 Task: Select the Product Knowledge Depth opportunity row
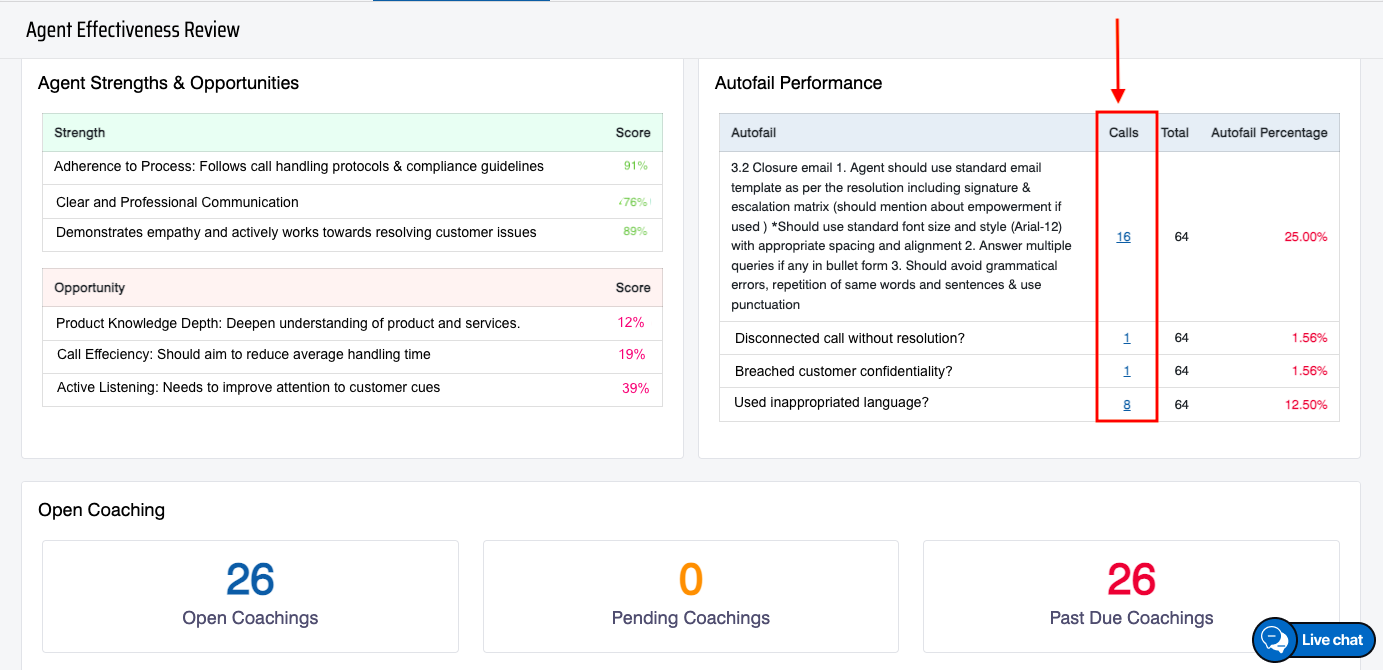tap(288, 323)
